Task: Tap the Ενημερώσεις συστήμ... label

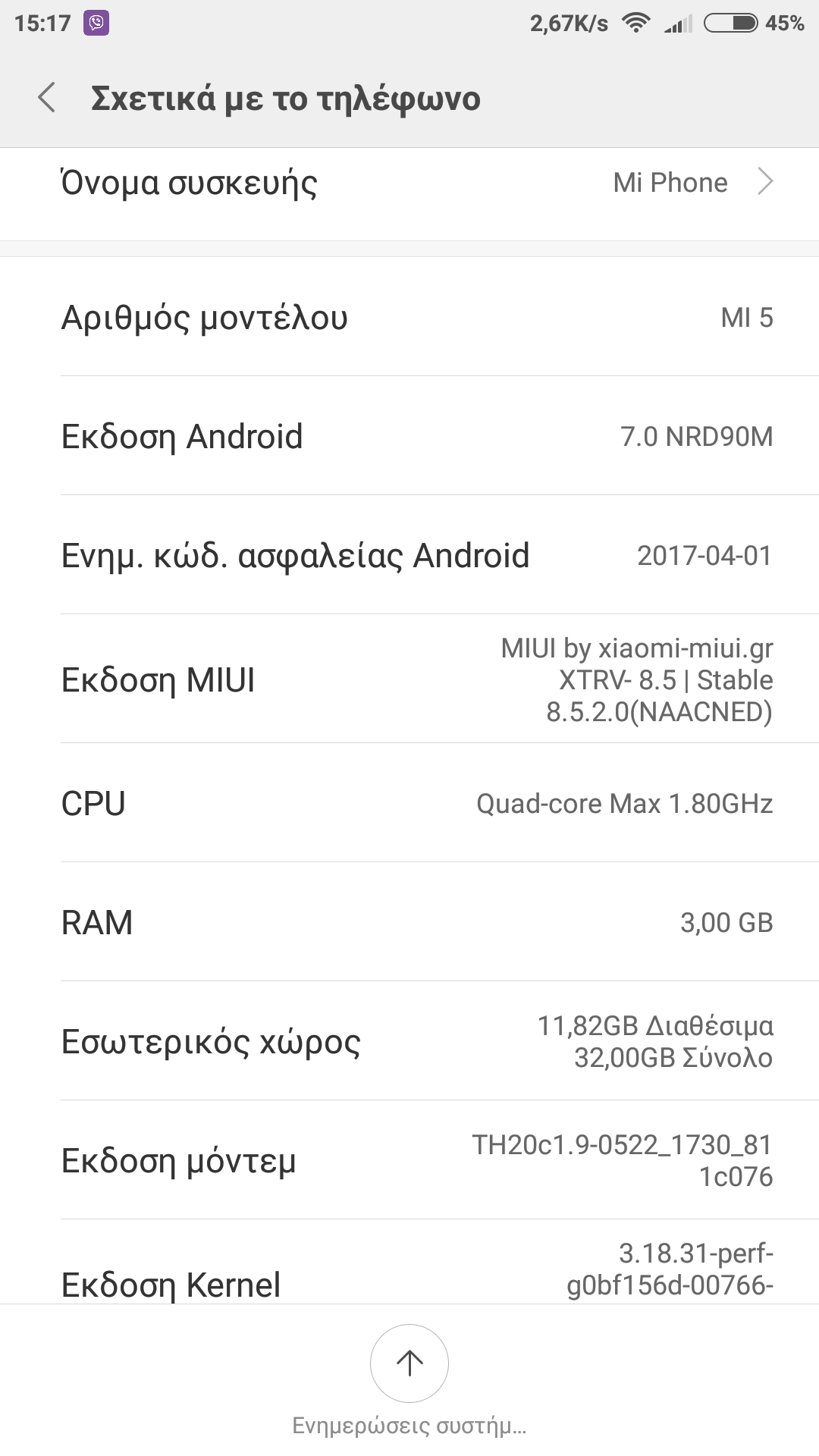Action: pos(409,1426)
